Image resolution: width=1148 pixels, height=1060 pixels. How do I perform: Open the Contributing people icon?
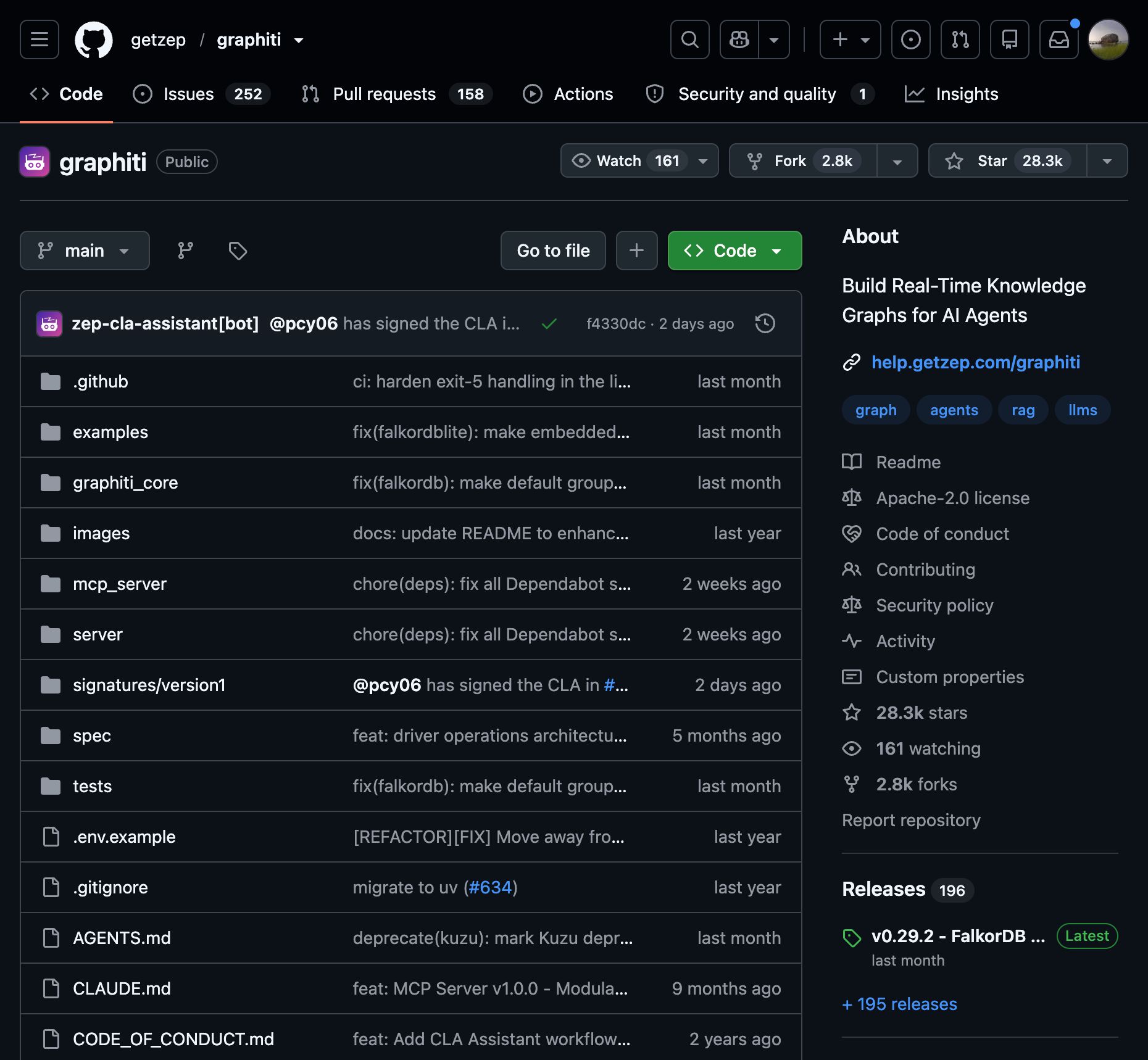pos(852,569)
